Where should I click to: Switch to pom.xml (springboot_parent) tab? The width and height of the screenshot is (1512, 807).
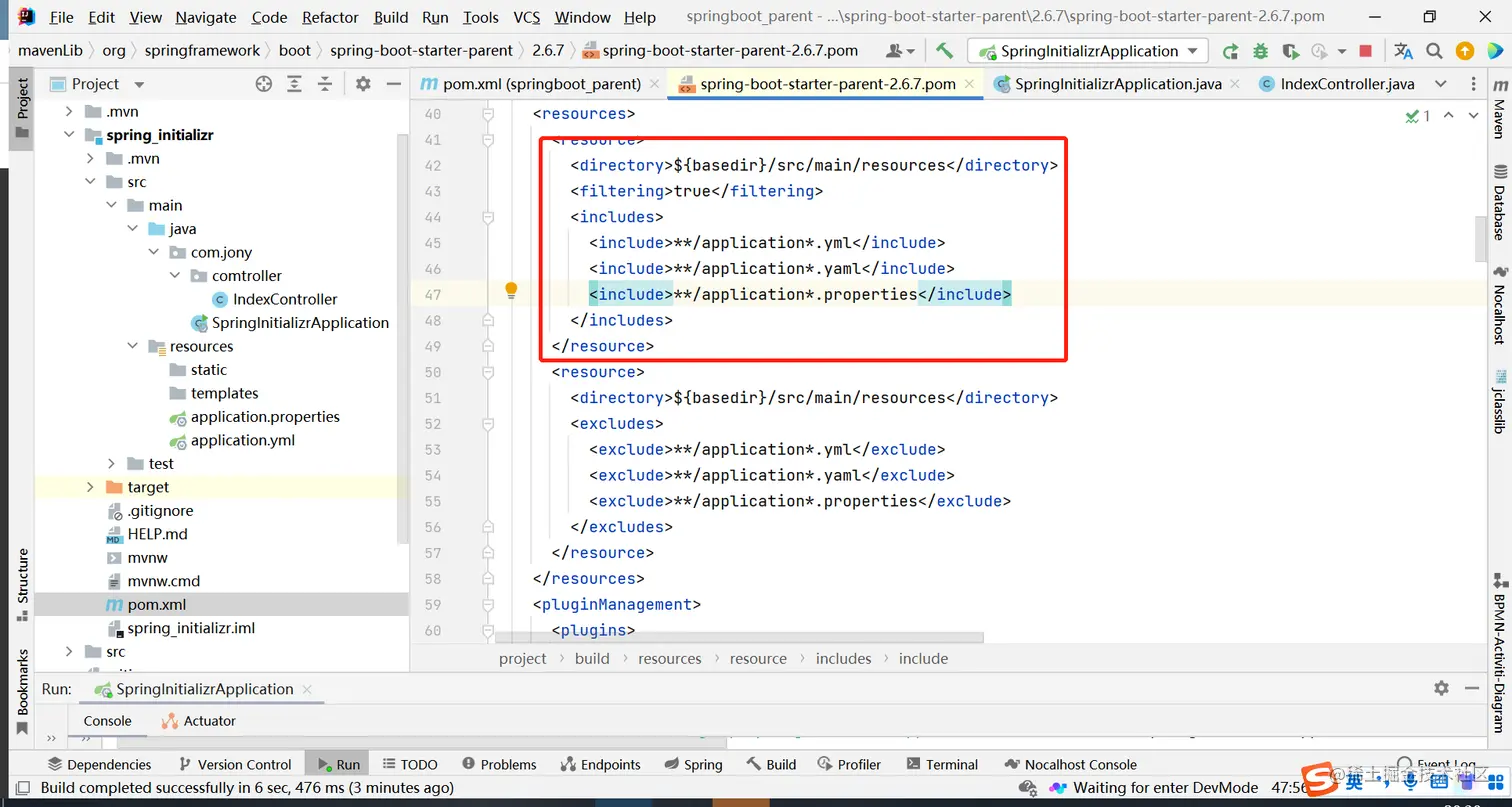pos(540,84)
